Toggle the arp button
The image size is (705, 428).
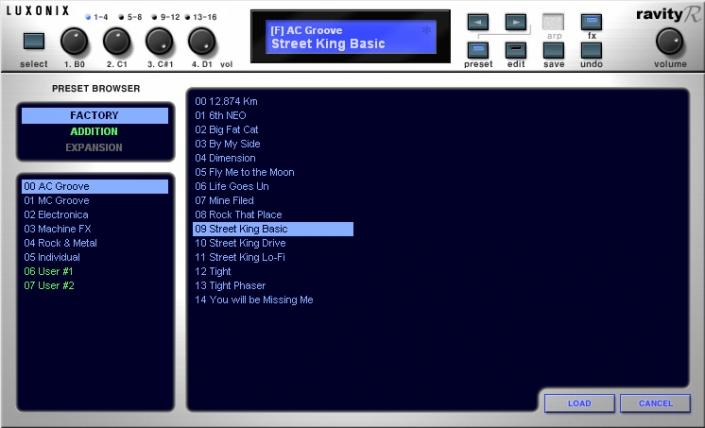553,22
